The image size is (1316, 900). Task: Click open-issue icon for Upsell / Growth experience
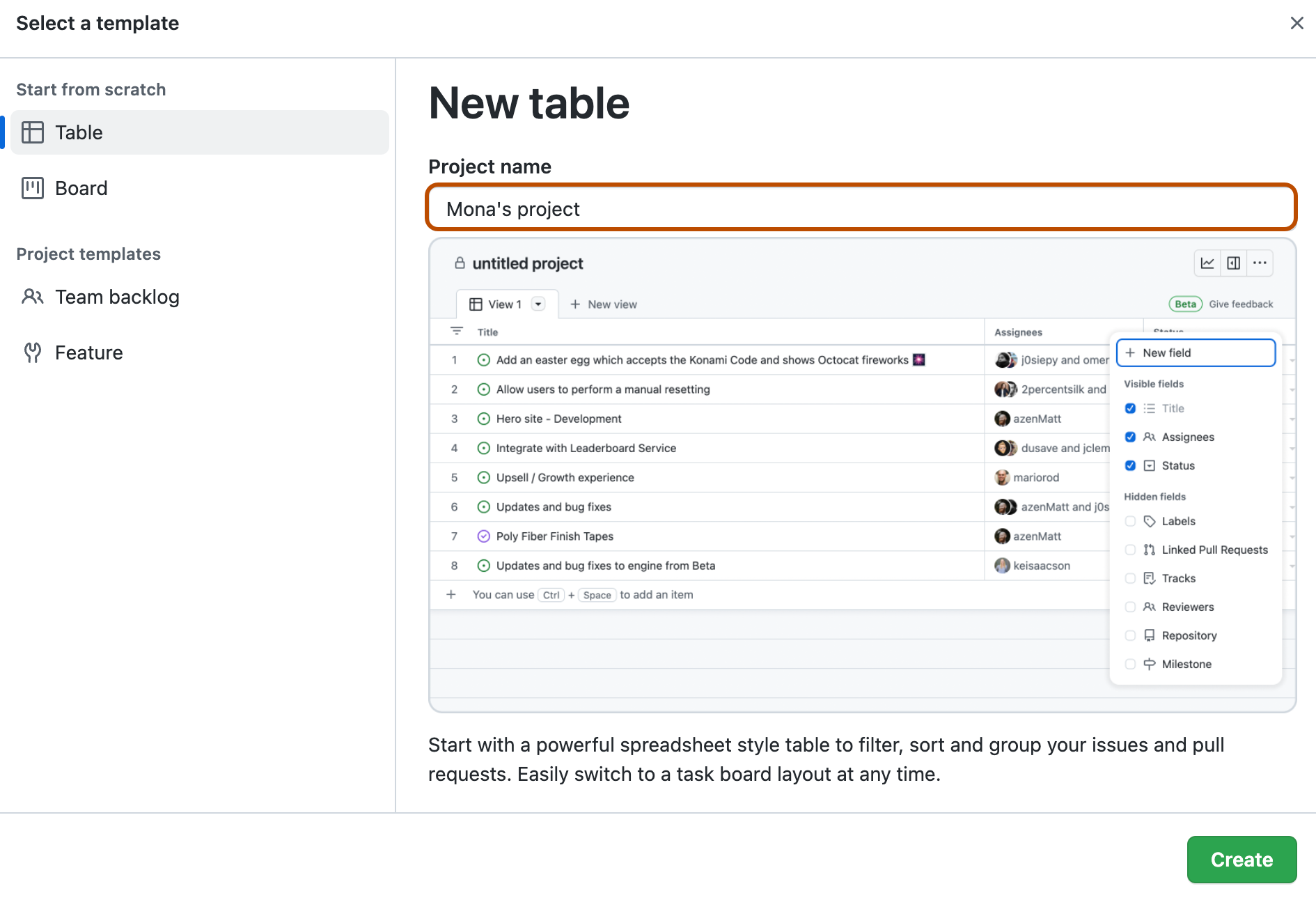(484, 477)
